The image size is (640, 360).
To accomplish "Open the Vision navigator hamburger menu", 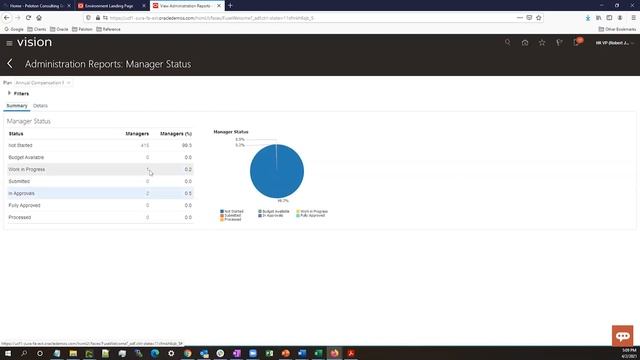I will pos(9,43).
